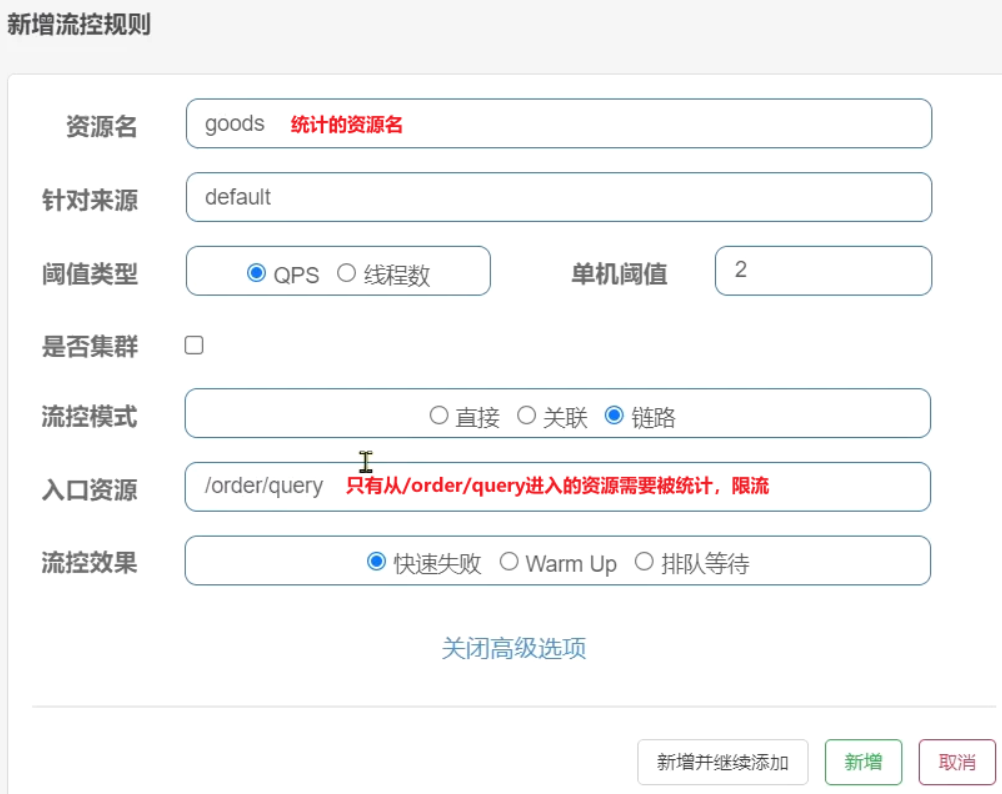Select 快速失败 flow control effect
1002x794 pixels.
[376, 561]
